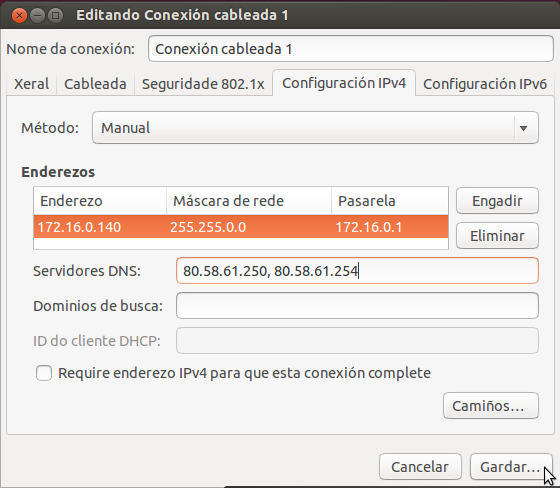Open the Camiños… routes dialog
Screen dimensions: 560x488
point(491,406)
